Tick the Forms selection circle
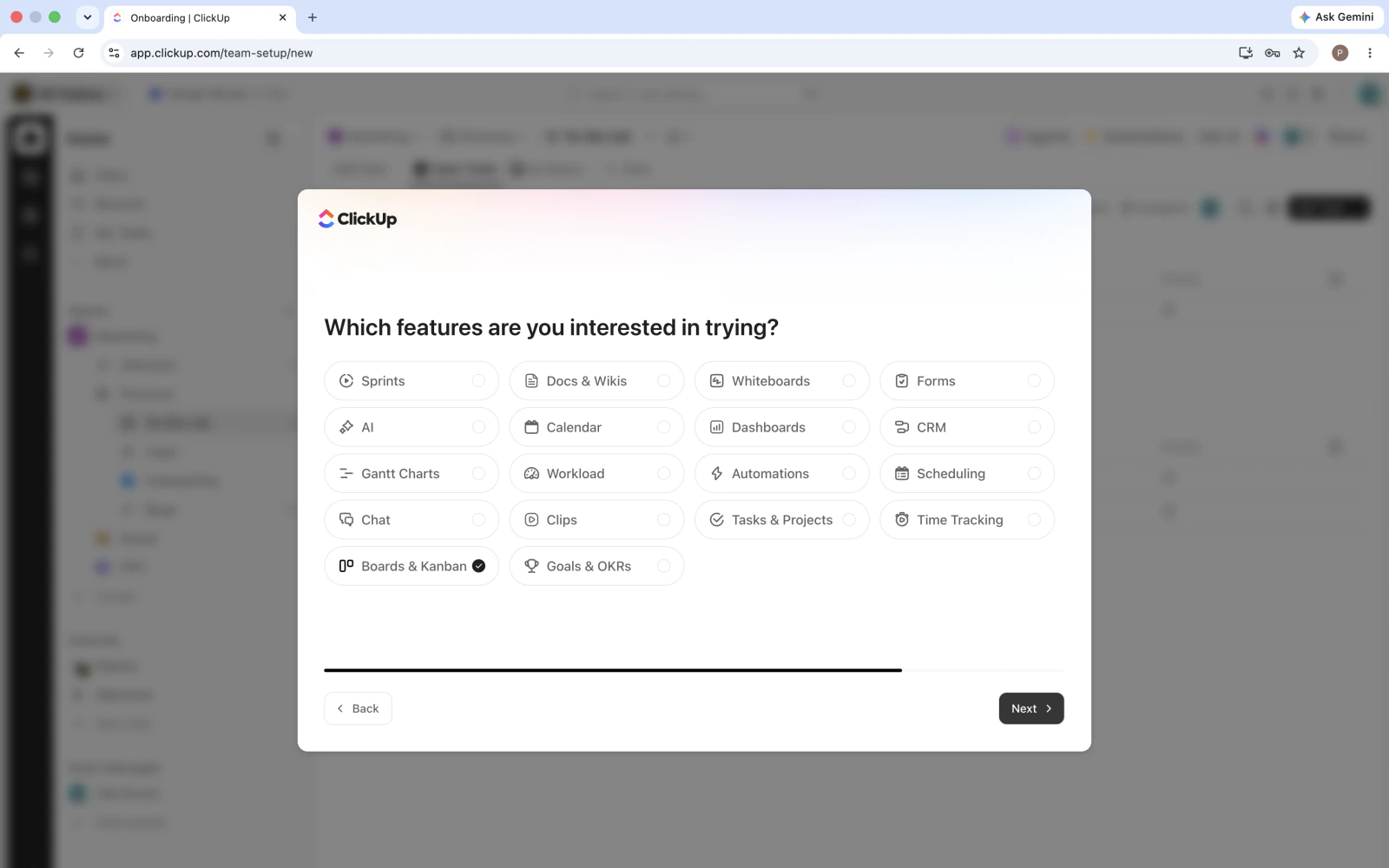1389x868 pixels. pyautogui.click(x=1034, y=381)
